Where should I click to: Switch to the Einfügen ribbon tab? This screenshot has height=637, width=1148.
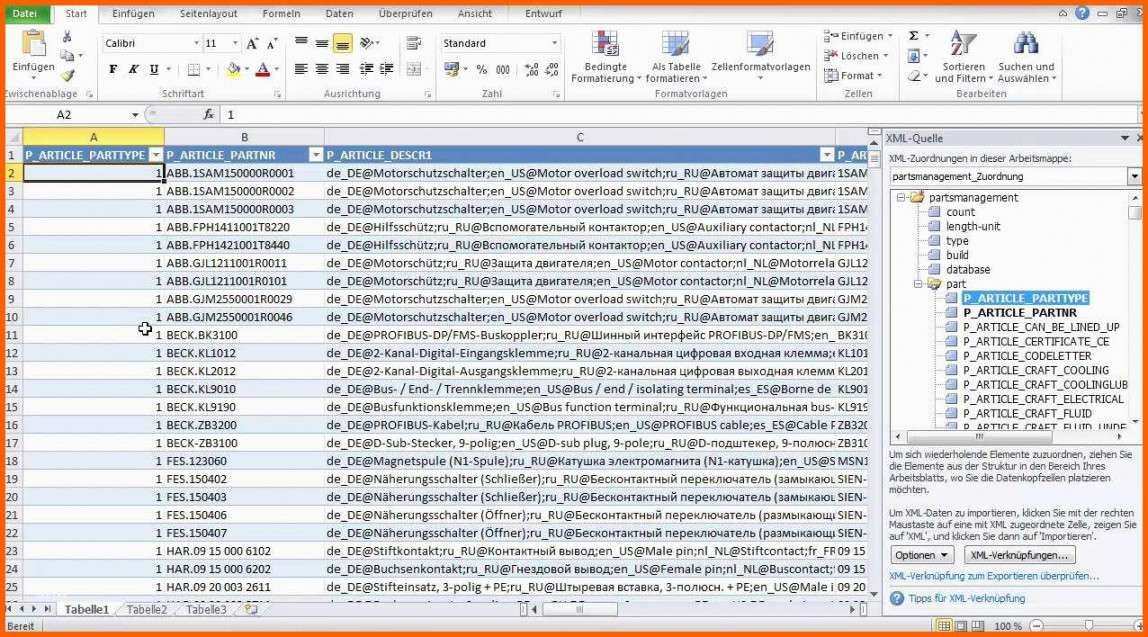pyautogui.click(x=133, y=13)
